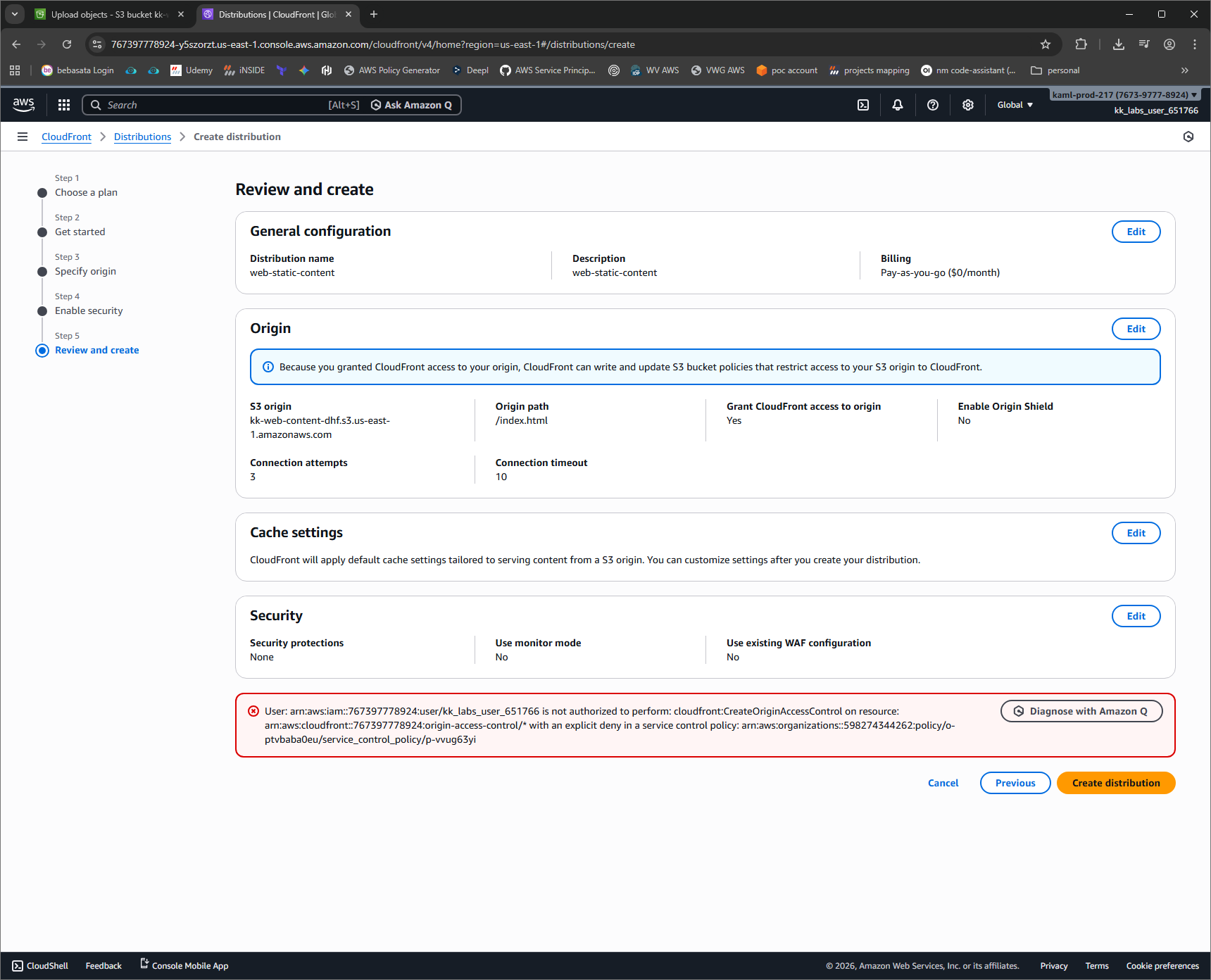Open the browser downloads icon
The width and height of the screenshot is (1211, 980).
pyautogui.click(x=1118, y=44)
